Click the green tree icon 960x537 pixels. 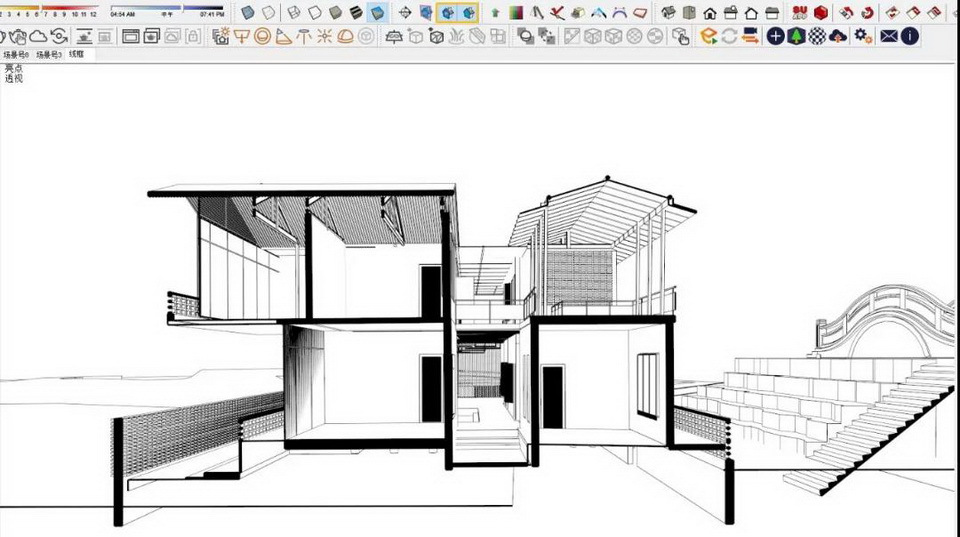pyautogui.click(x=796, y=36)
